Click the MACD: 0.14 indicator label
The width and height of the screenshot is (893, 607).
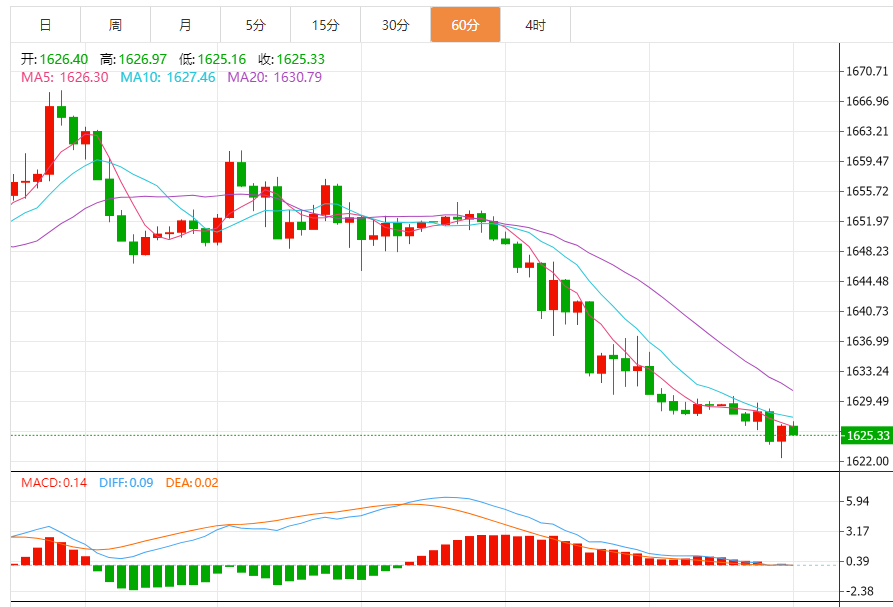tap(54, 483)
